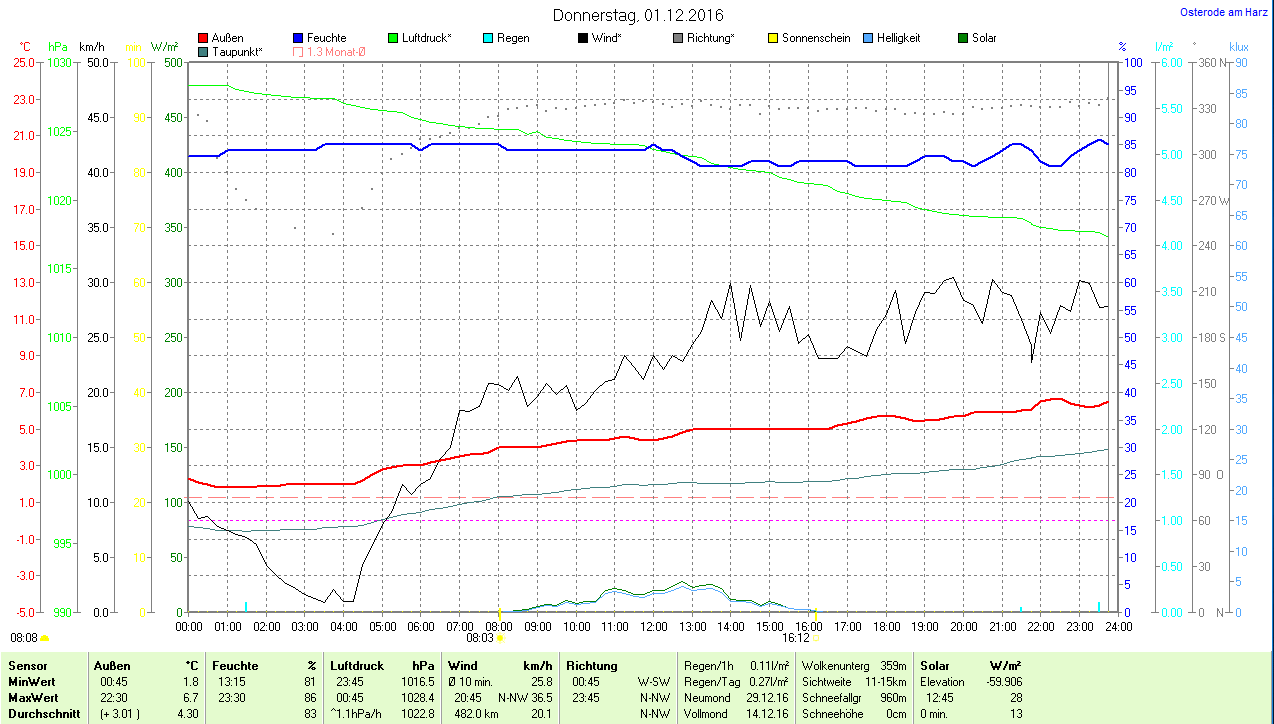Click the teal Taupunkt legend square
Viewport: 1274px width, 724px height.
point(203,51)
